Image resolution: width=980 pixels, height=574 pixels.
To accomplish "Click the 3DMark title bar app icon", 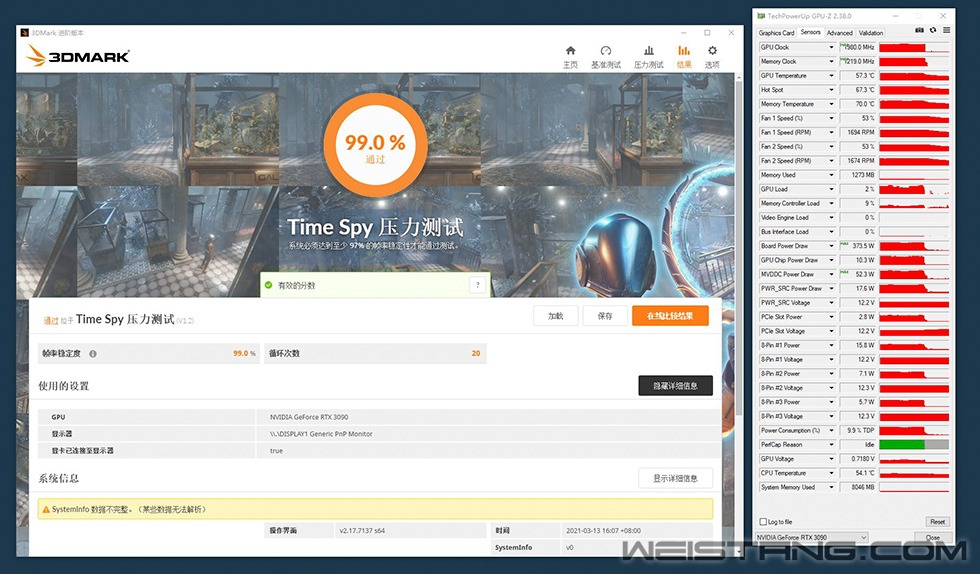I will tap(24, 33).
